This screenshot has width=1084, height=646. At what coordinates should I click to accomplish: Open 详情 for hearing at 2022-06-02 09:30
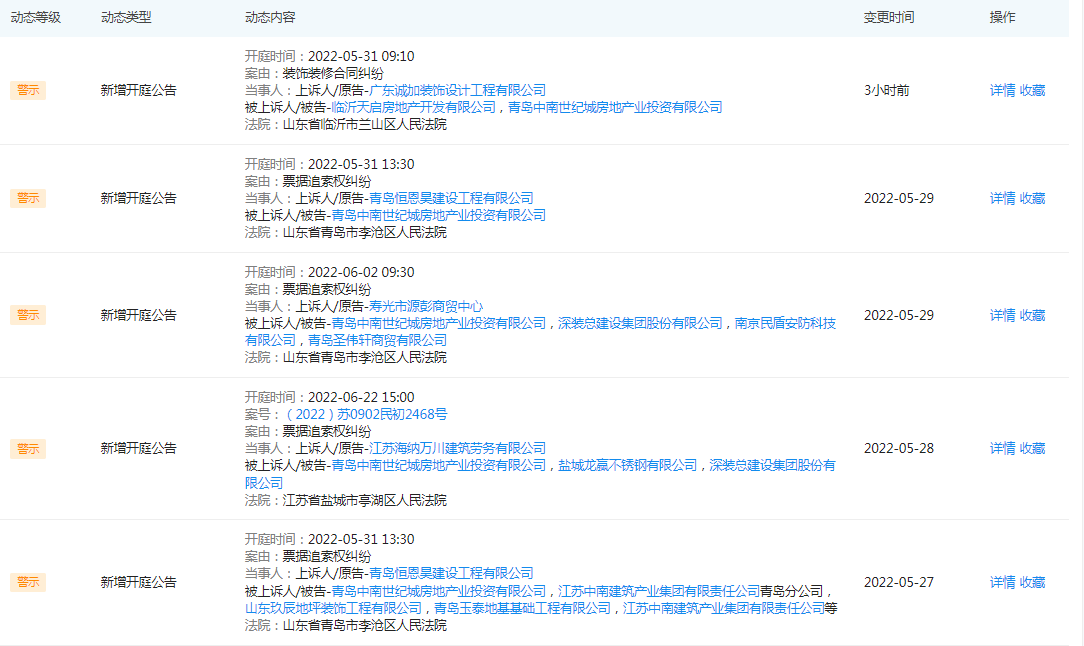(x=1002, y=315)
